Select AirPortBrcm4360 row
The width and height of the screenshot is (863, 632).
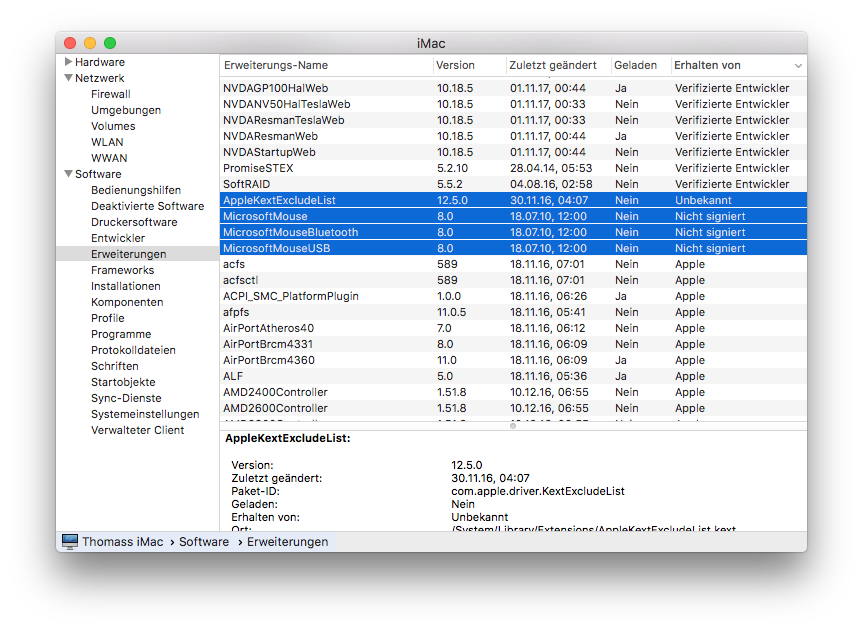513,359
